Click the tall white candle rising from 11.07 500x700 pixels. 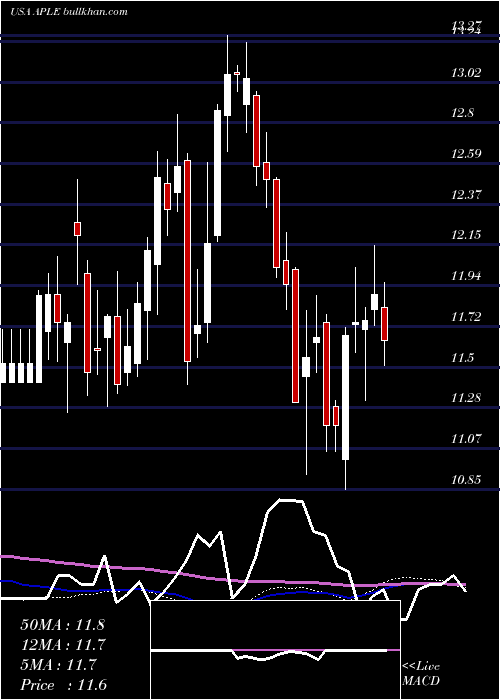[346, 397]
